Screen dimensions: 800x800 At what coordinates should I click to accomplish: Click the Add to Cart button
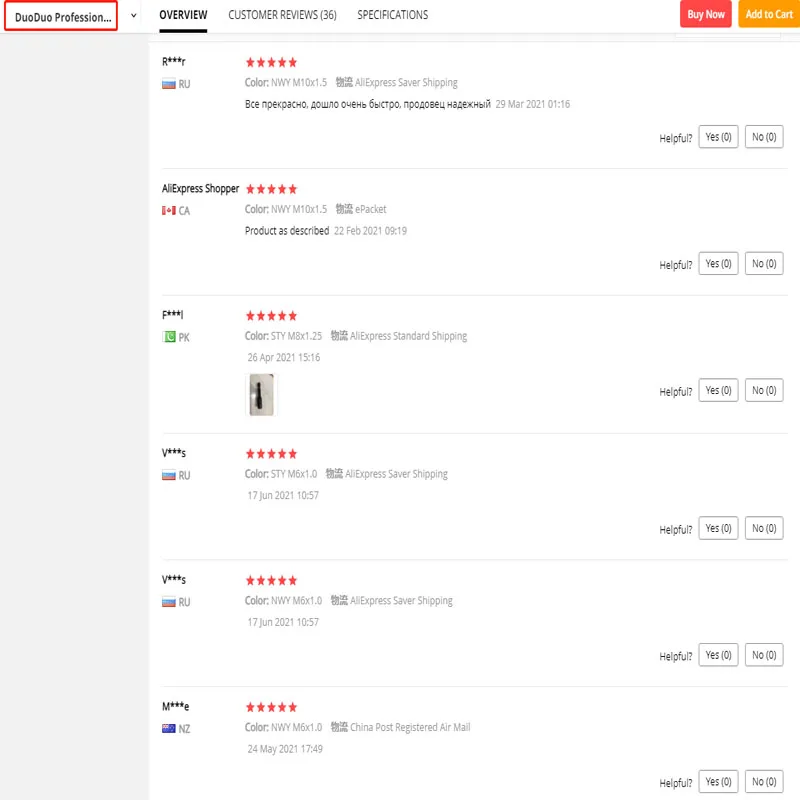769,14
